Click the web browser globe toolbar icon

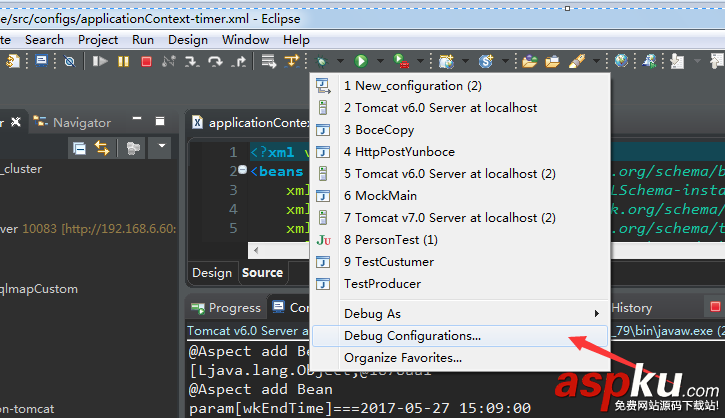pos(621,61)
